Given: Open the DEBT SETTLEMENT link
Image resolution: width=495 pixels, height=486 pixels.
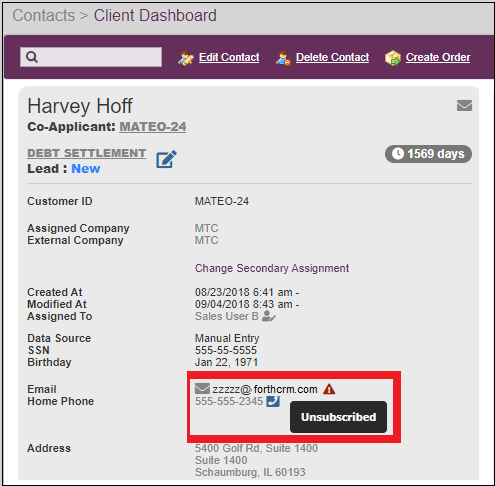Looking at the screenshot, I should point(87,153).
